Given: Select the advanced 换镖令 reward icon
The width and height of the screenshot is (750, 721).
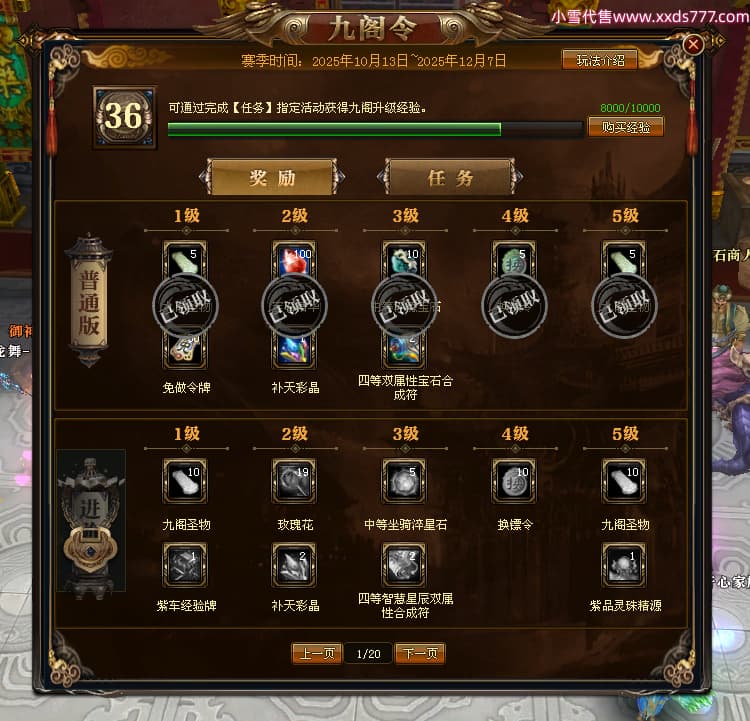Looking at the screenshot, I should coord(514,481).
